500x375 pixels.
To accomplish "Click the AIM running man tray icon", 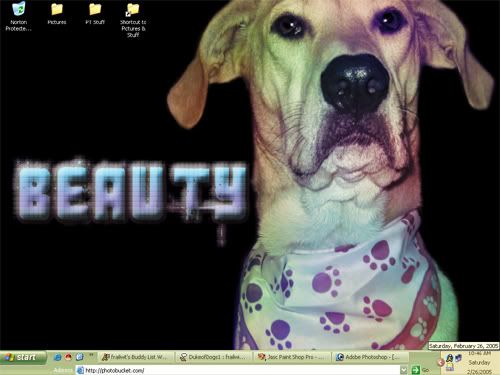I will point(449,358).
